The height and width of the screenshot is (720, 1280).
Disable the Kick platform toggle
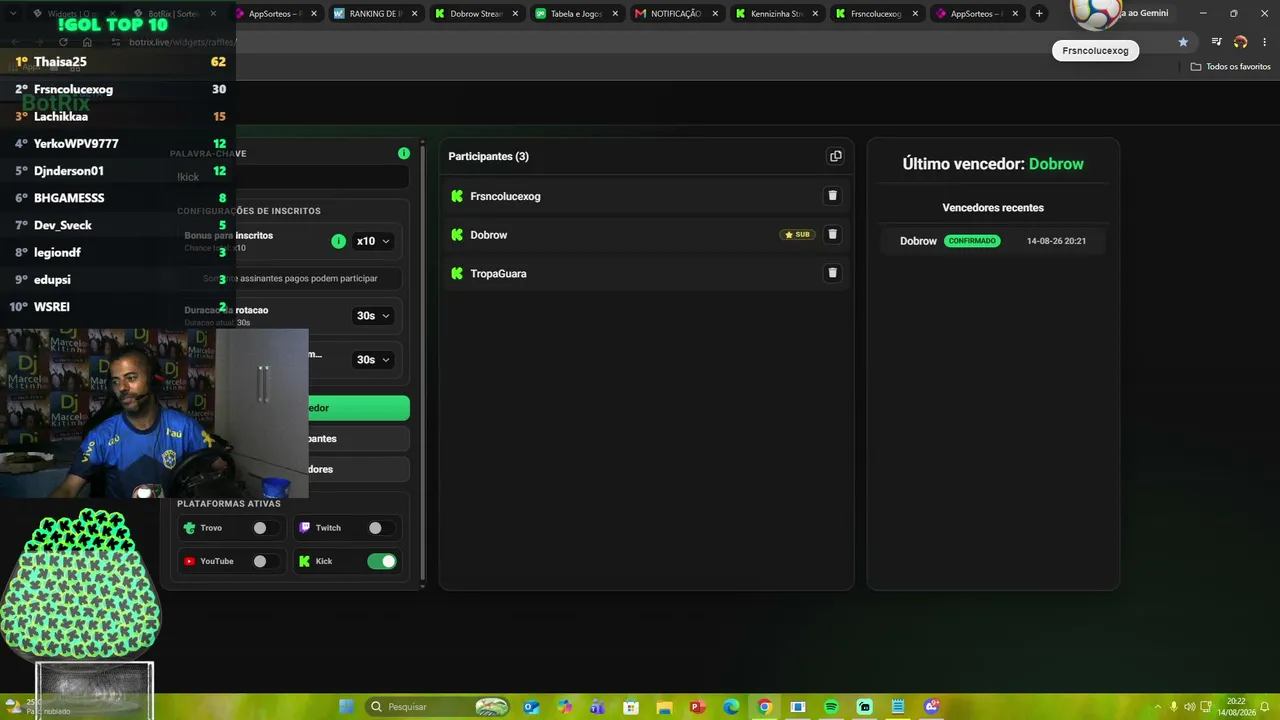pos(381,561)
